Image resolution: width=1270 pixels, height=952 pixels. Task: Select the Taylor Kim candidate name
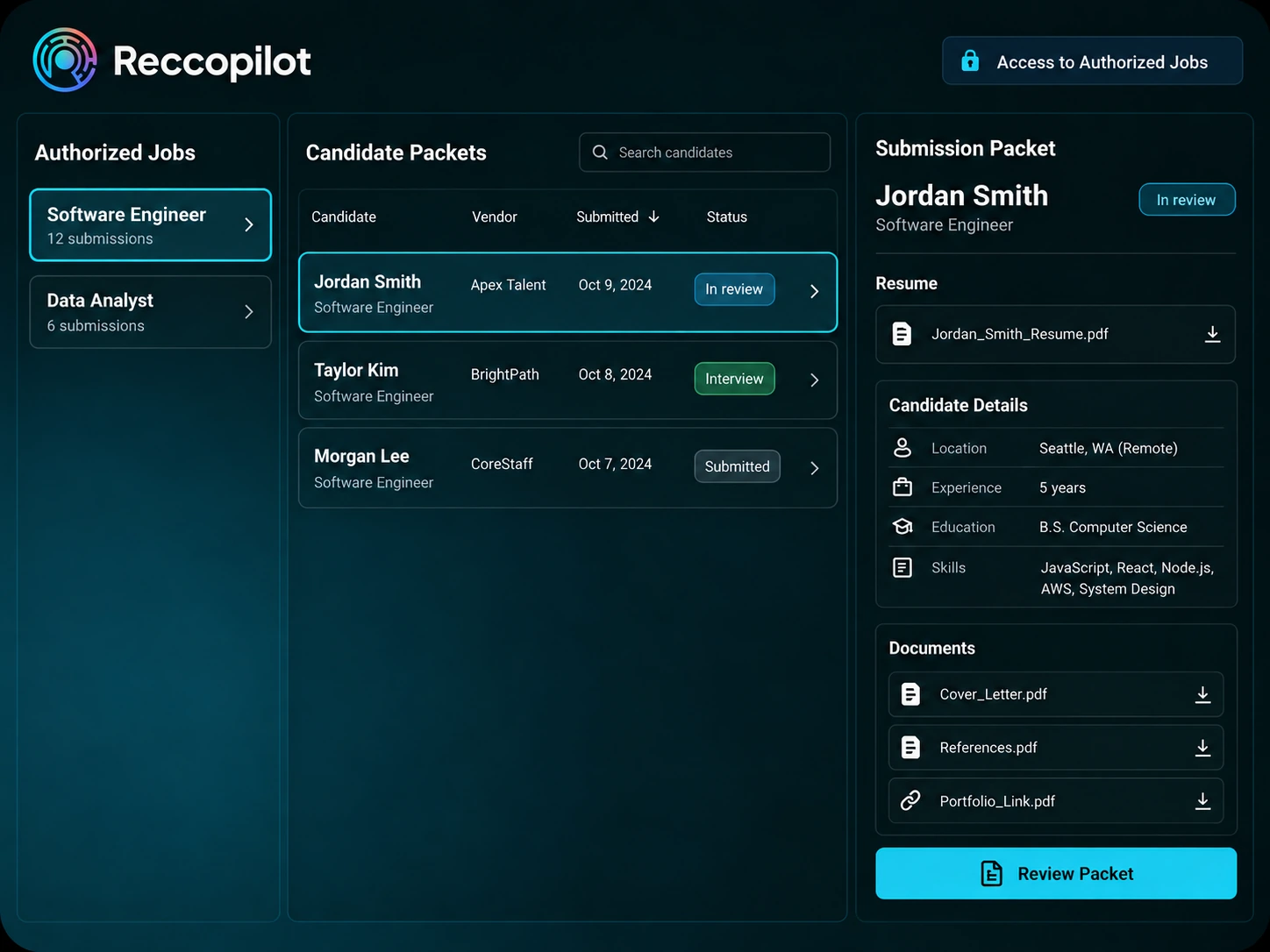(356, 370)
